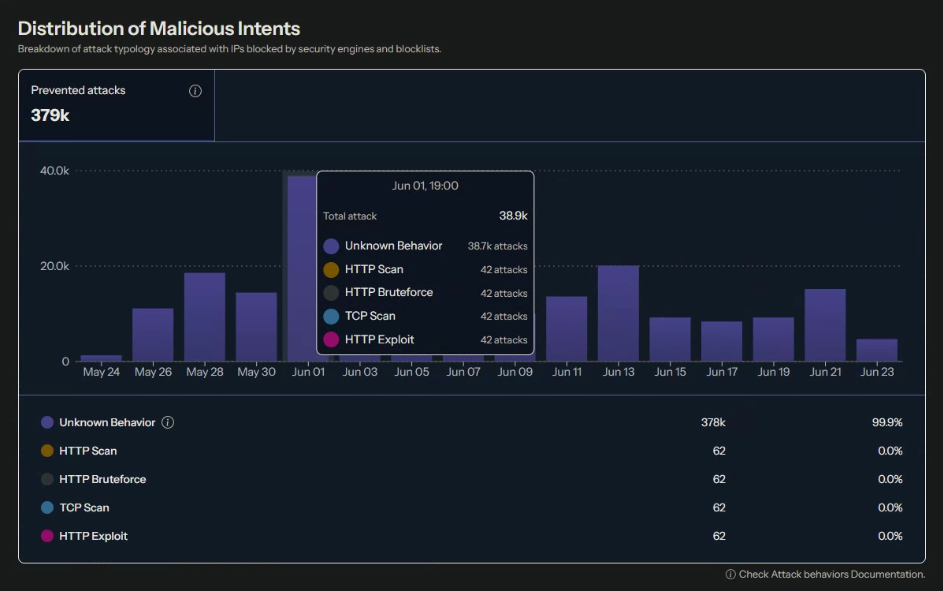Click the bar above Jun 13

(x=618, y=313)
